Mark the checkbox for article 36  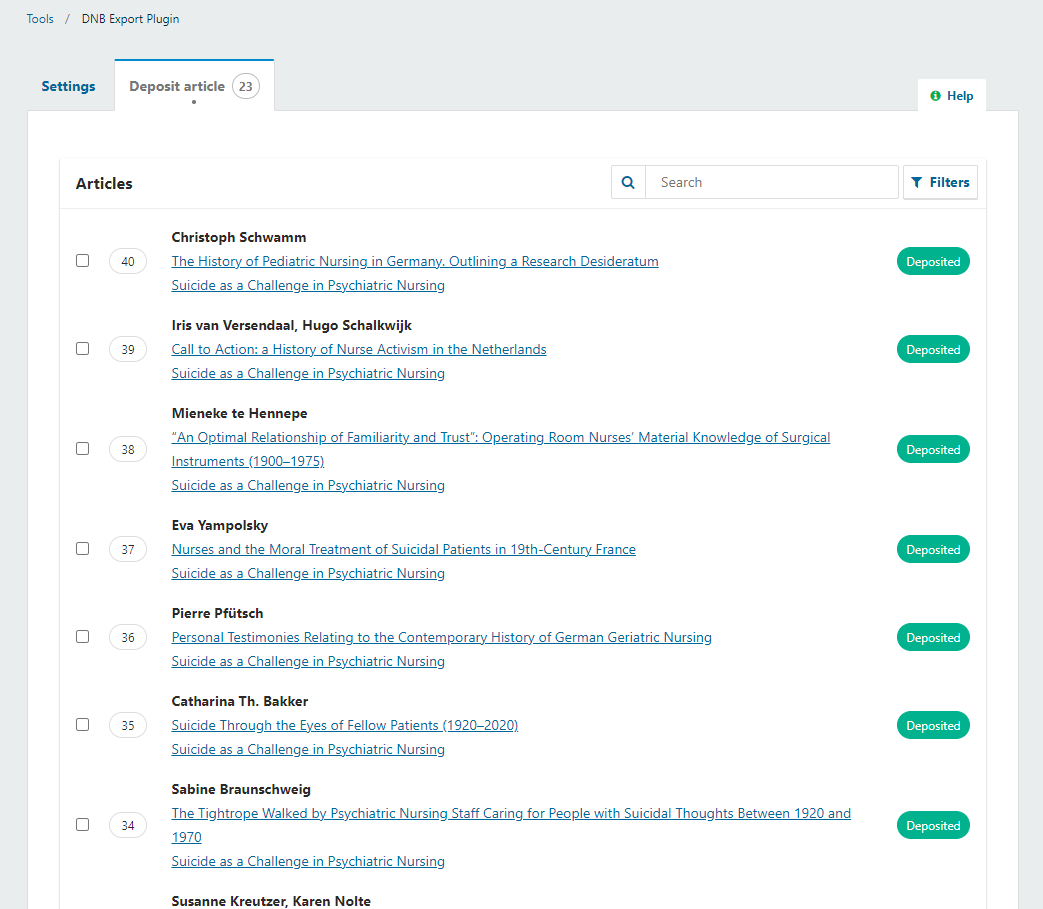pyautogui.click(x=83, y=637)
